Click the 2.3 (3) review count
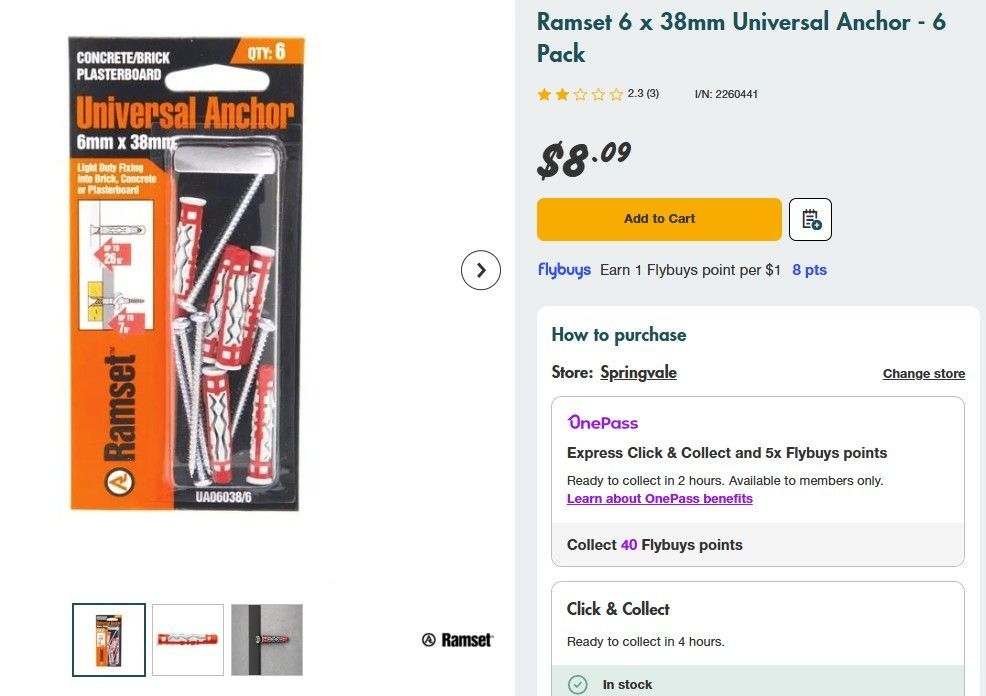This screenshot has width=986, height=696. (x=643, y=94)
